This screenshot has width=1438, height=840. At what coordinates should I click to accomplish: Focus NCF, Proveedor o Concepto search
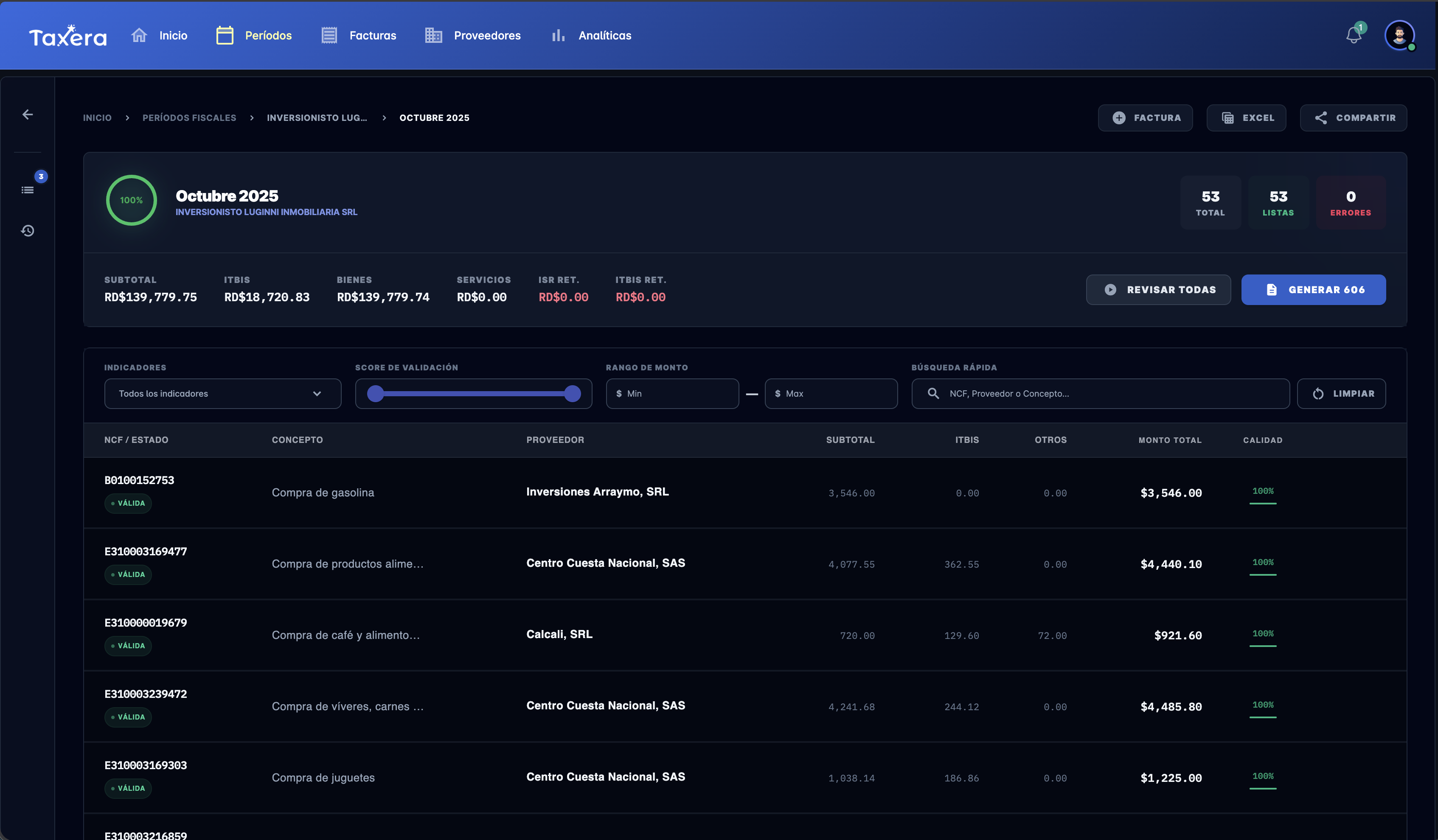point(1100,393)
